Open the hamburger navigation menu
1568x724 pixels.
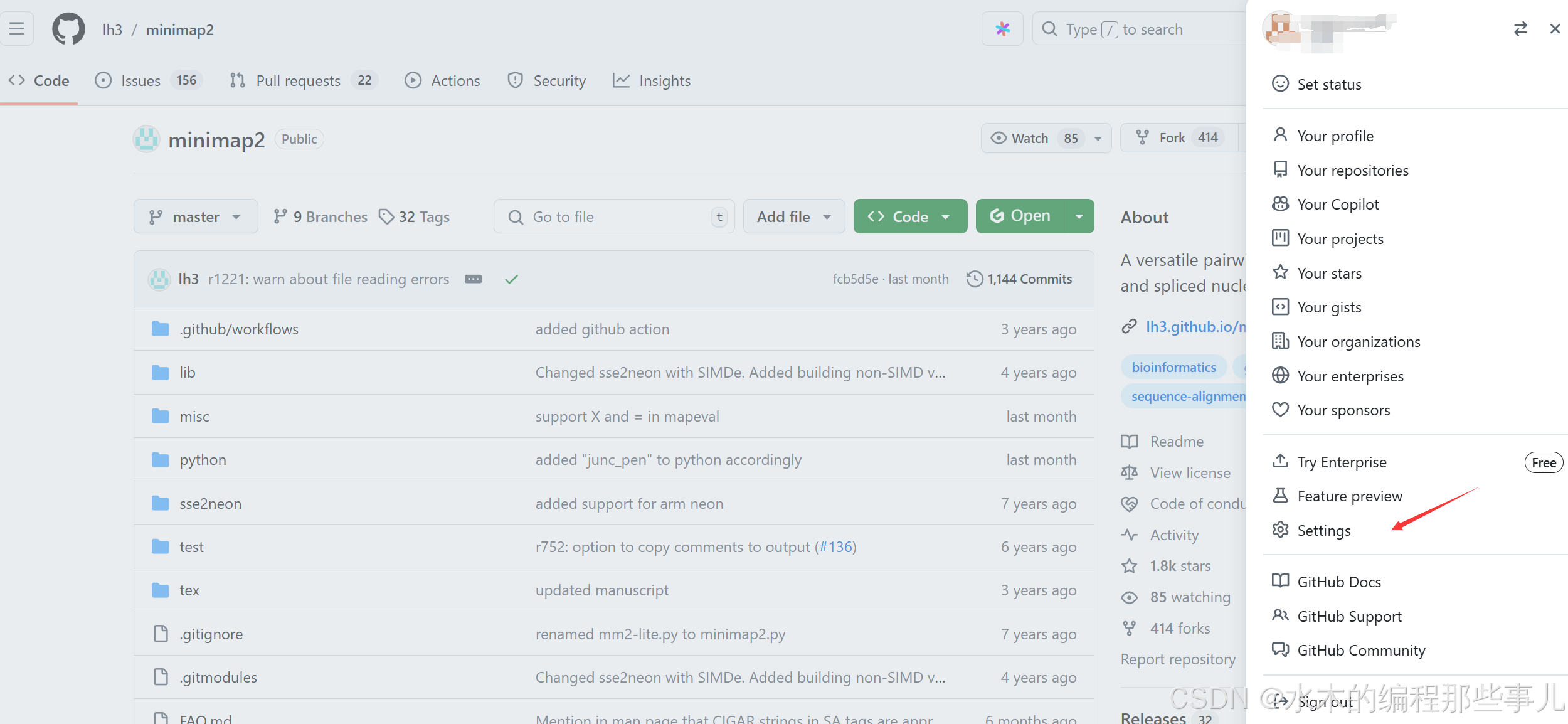pyautogui.click(x=17, y=29)
